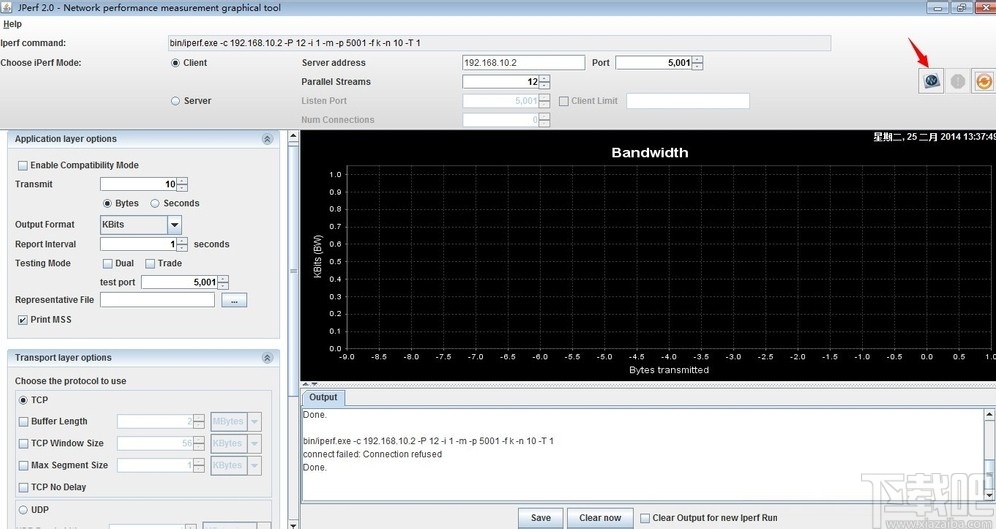Image resolution: width=996 pixels, height=529 pixels.
Task: Click the Representative File text field
Action: (x=158, y=300)
